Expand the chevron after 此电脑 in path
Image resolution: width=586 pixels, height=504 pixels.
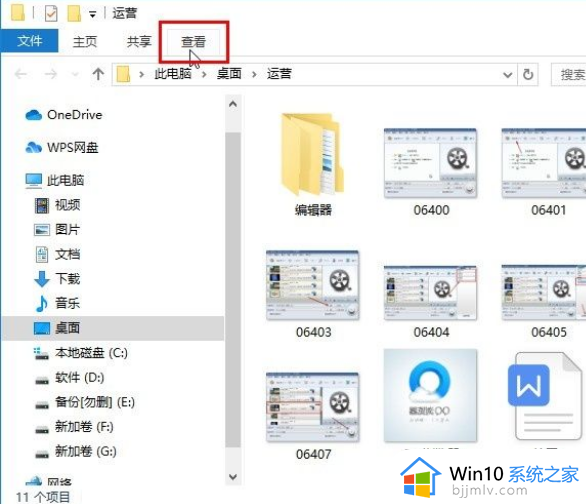tap(204, 74)
